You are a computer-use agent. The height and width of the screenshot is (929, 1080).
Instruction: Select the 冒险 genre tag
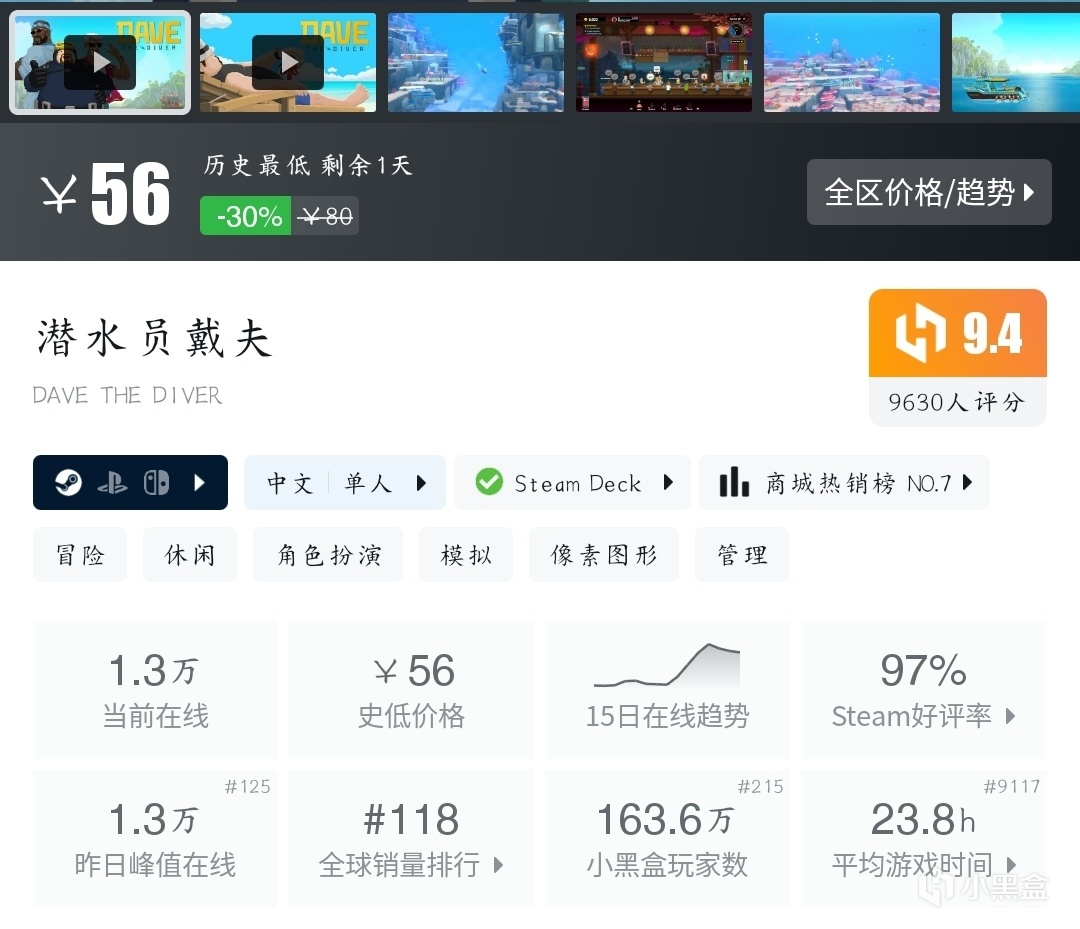pyautogui.click(x=80, y=554)
